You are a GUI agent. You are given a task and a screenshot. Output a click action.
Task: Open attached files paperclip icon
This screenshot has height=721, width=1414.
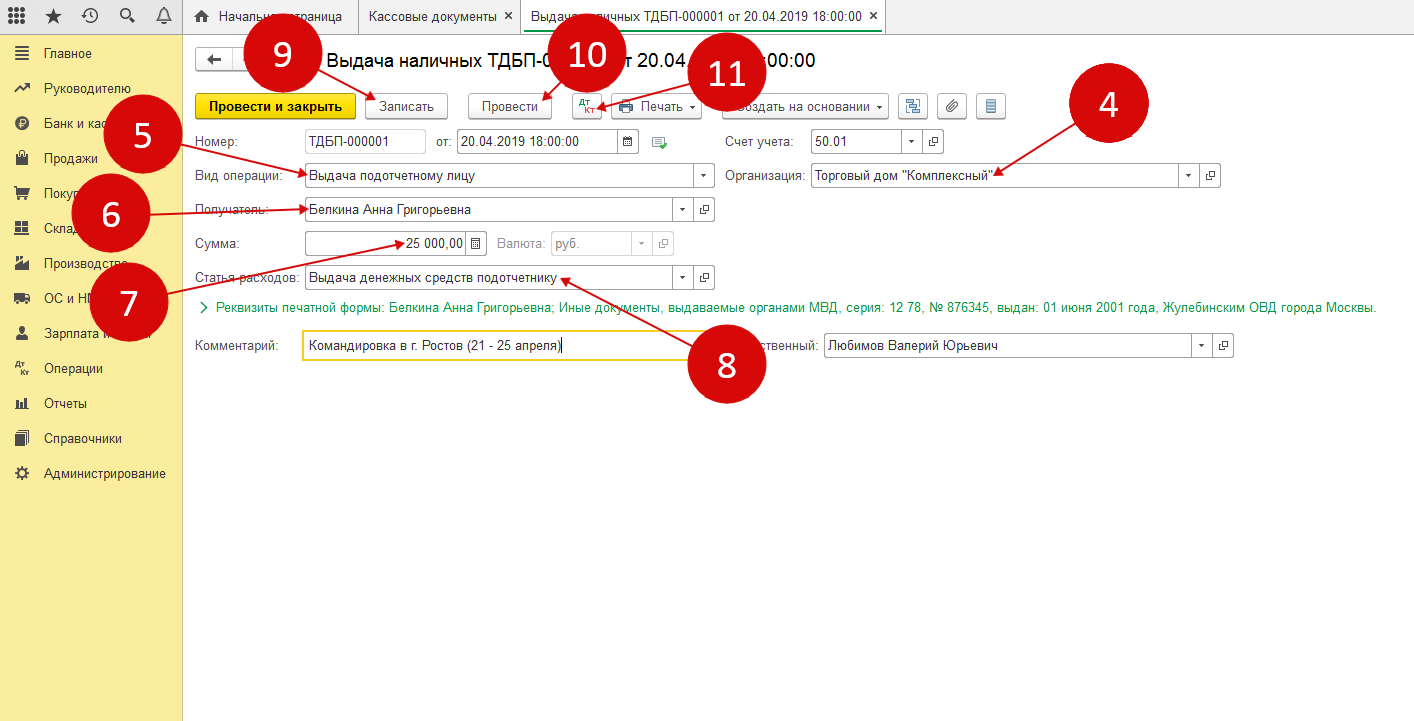[953, 106]
